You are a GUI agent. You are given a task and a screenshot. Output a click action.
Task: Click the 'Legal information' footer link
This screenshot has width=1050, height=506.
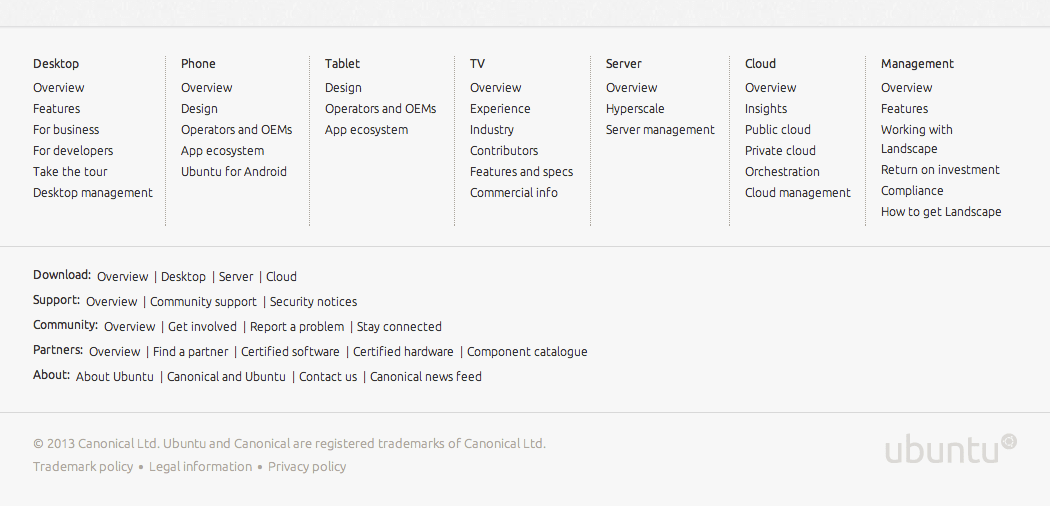(x=201, y=467)
